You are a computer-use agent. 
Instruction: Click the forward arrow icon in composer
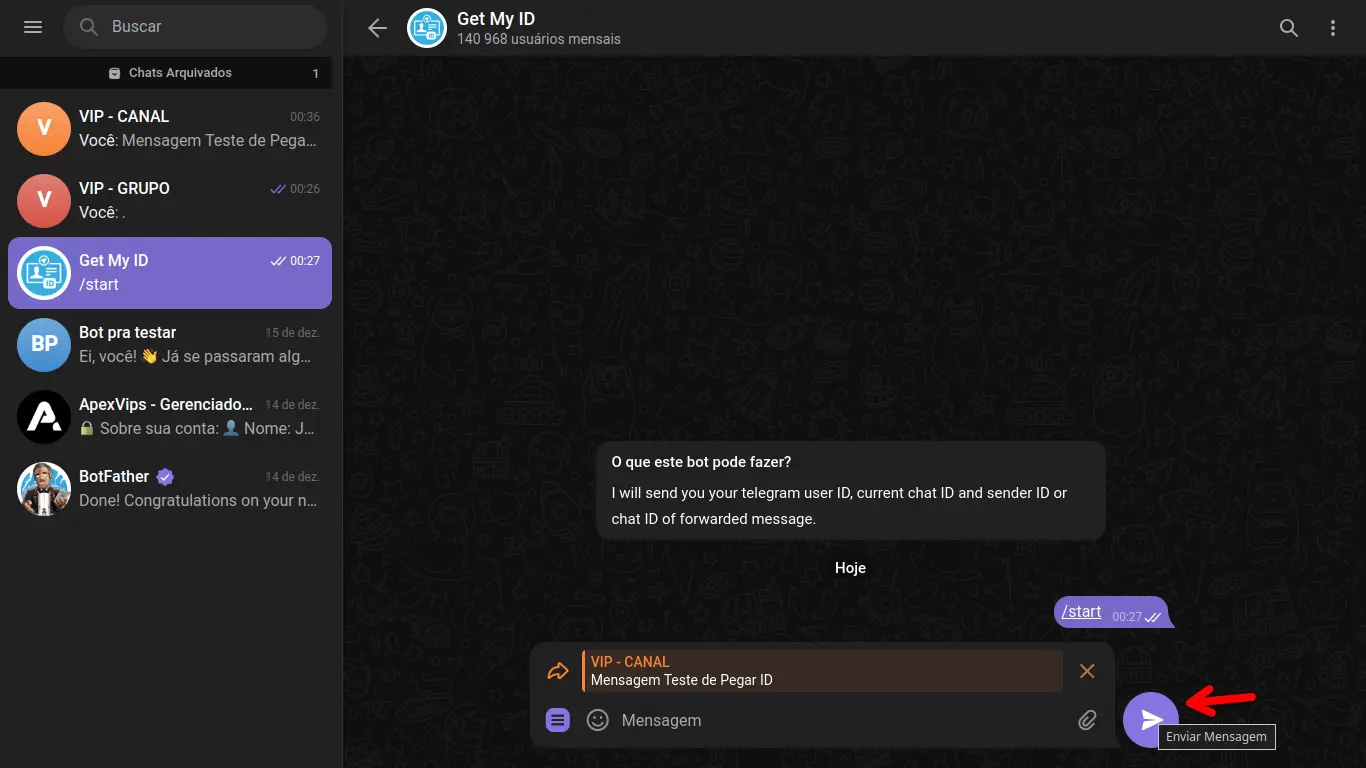558,671
